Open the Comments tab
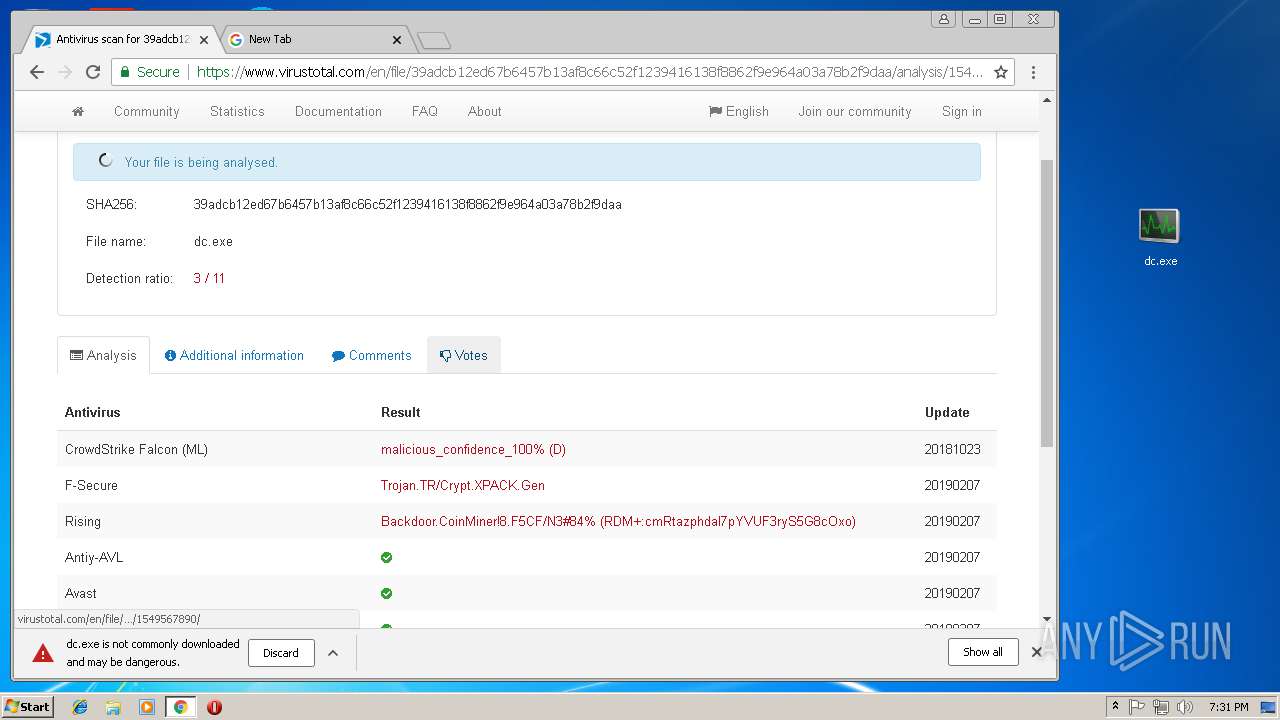Viewport: 1280px width, 720px height. [x=372, y=355]
